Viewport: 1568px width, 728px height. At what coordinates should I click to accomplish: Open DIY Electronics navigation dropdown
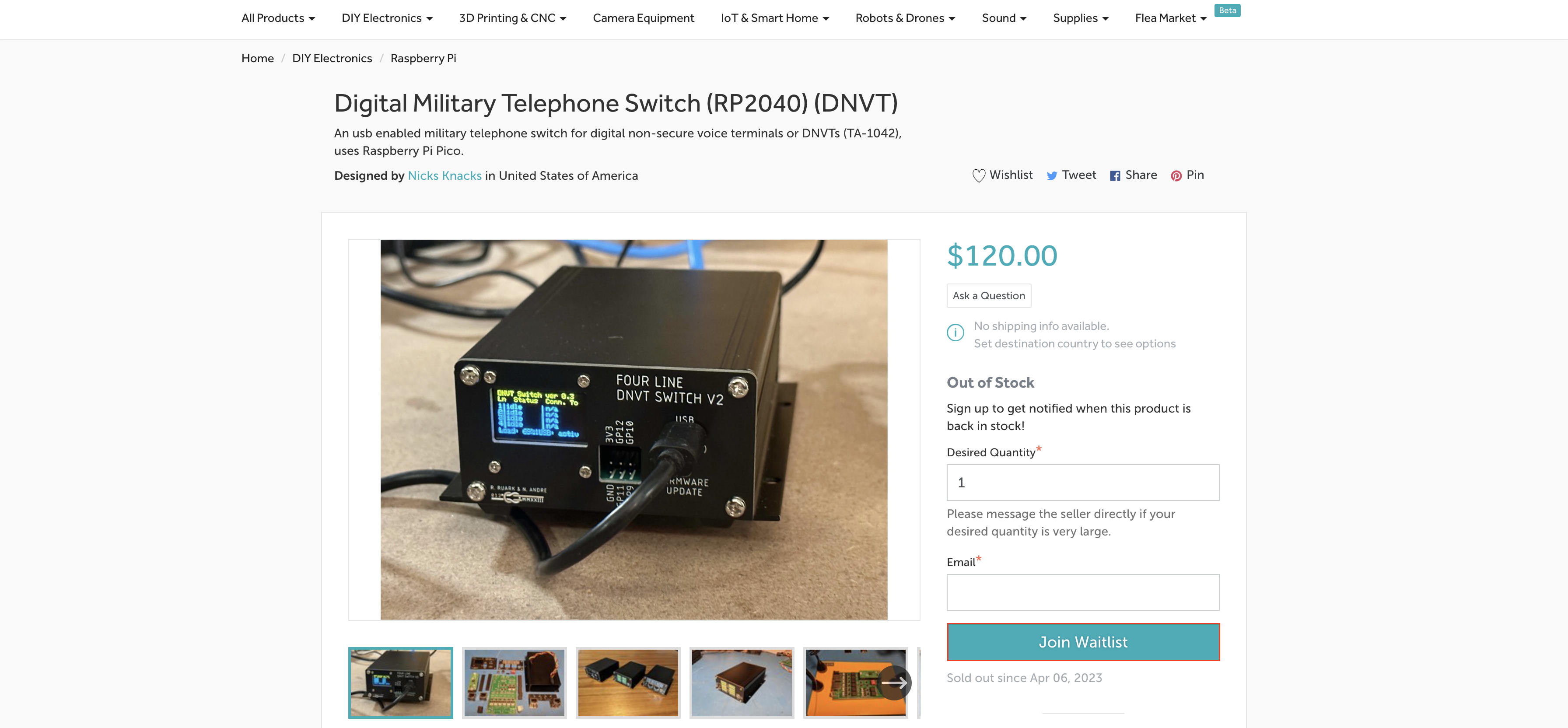tap(387, 18)
